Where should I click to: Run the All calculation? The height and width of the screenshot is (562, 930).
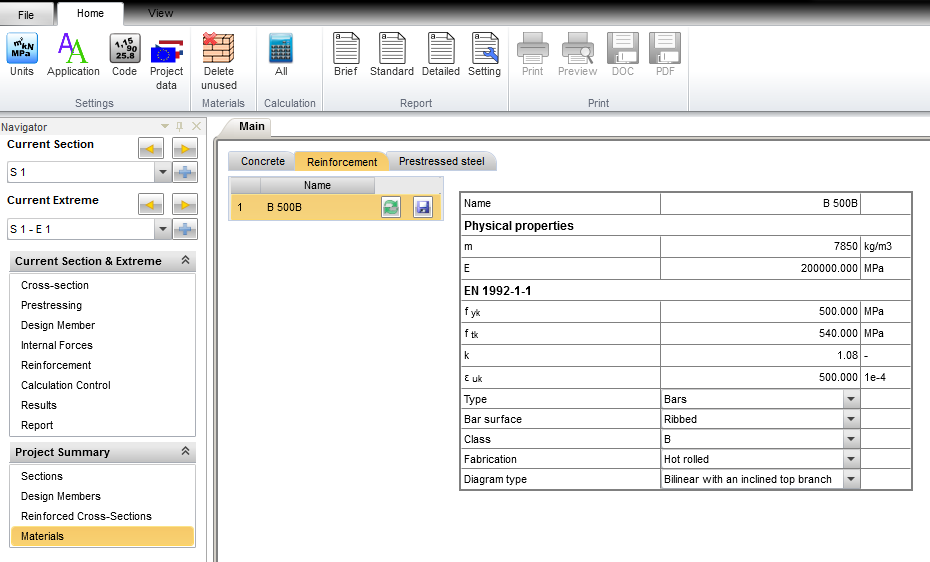pos(281,55)
